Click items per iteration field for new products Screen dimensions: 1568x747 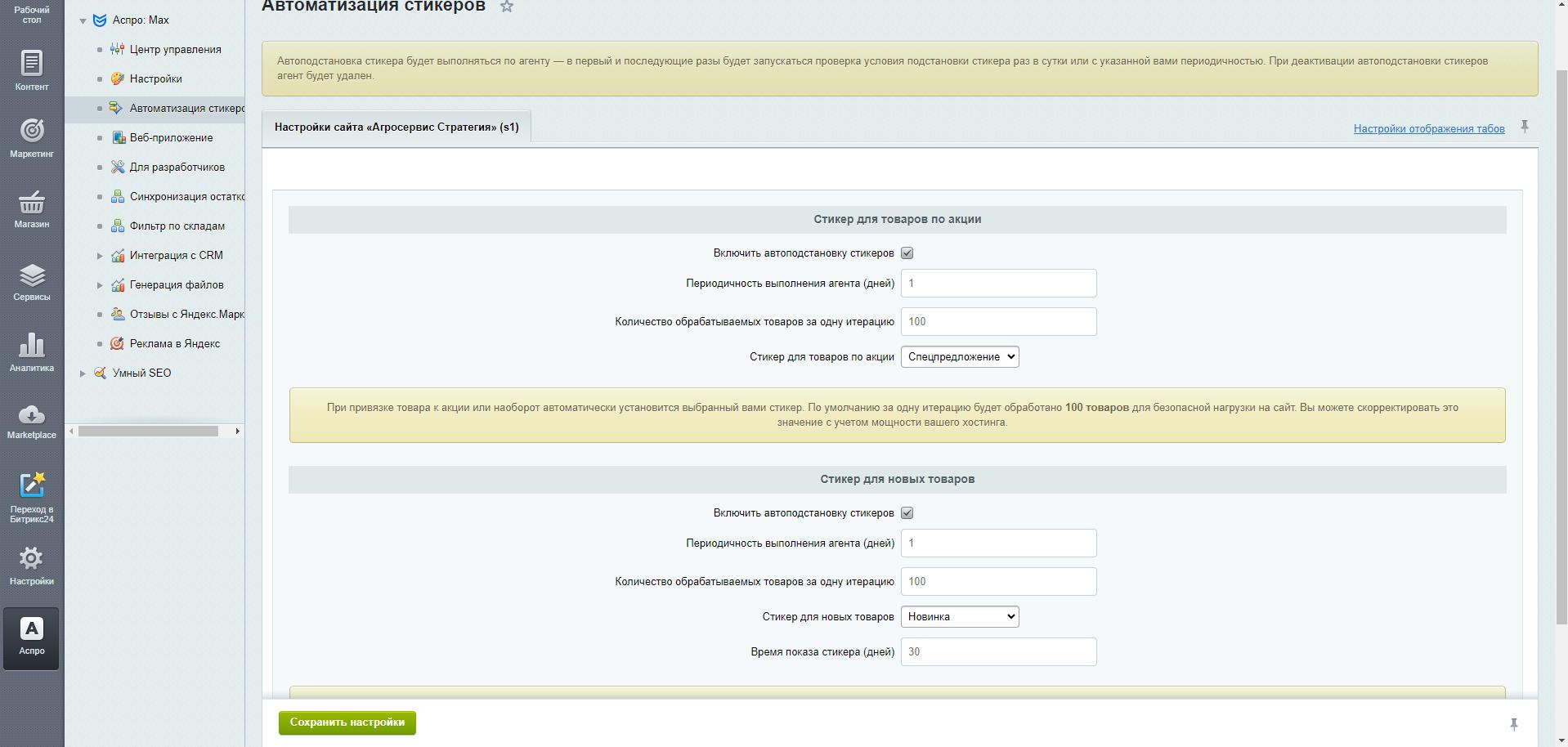998,582
